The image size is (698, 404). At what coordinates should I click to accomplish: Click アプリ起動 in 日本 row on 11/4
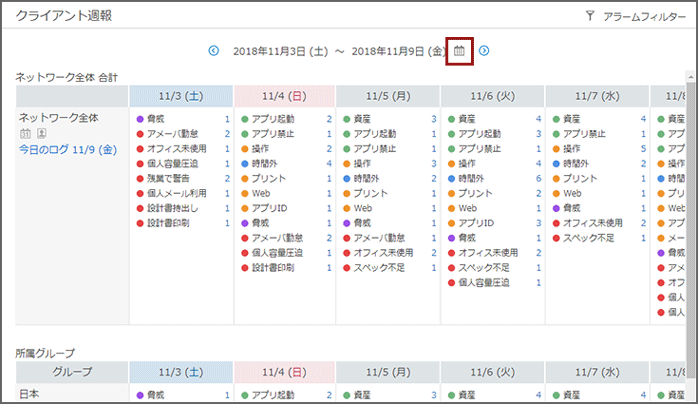pyautogui.click(x=273, y=395)
